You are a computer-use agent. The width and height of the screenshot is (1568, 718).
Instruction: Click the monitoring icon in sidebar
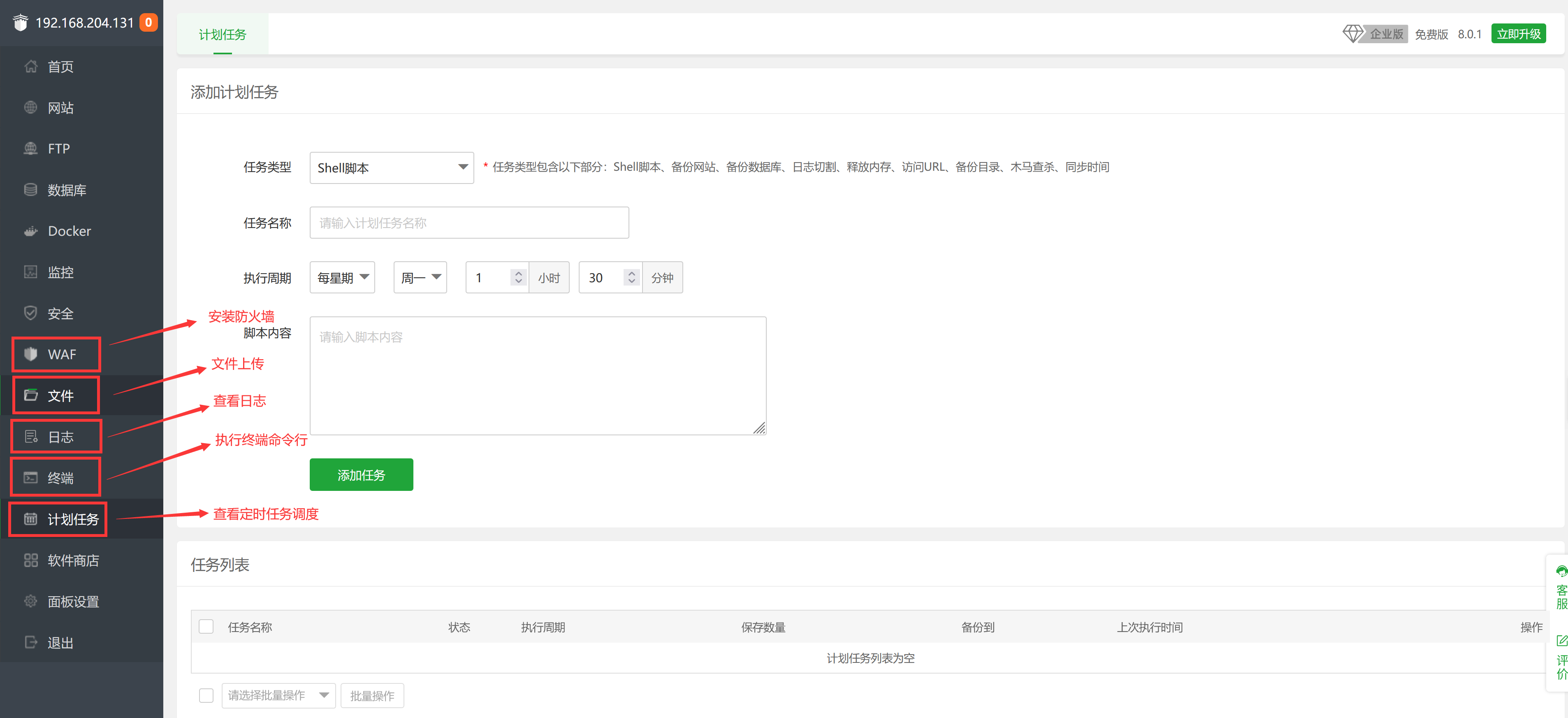tap(30, 272)
